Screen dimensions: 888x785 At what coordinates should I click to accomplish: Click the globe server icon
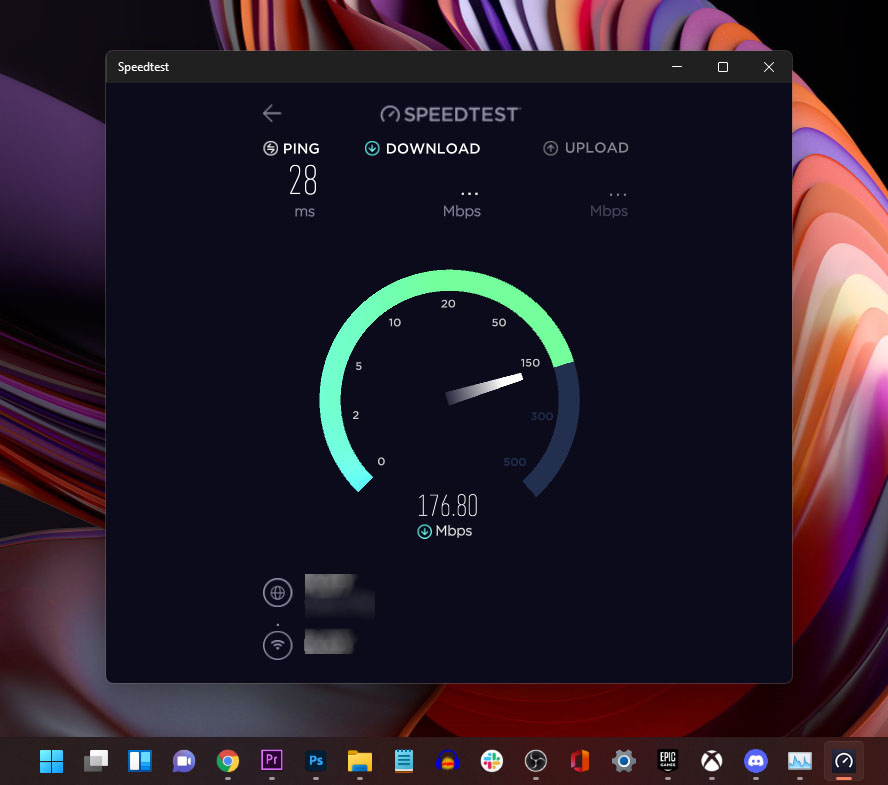(x=278, y=592)
